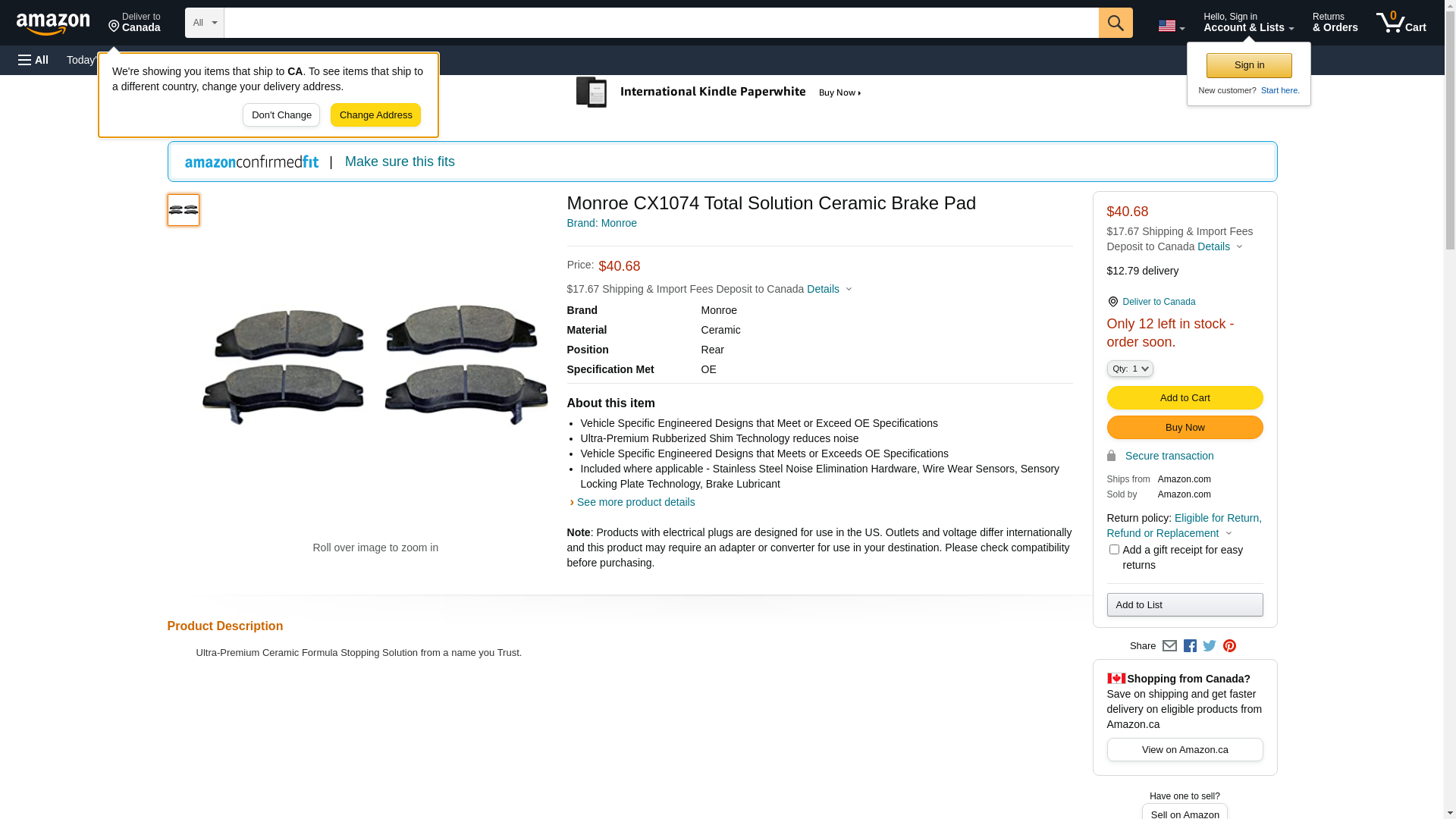This screenshot has height=819, width=1456.
Task: Click the search input field
Action: (x=660, y=23)
